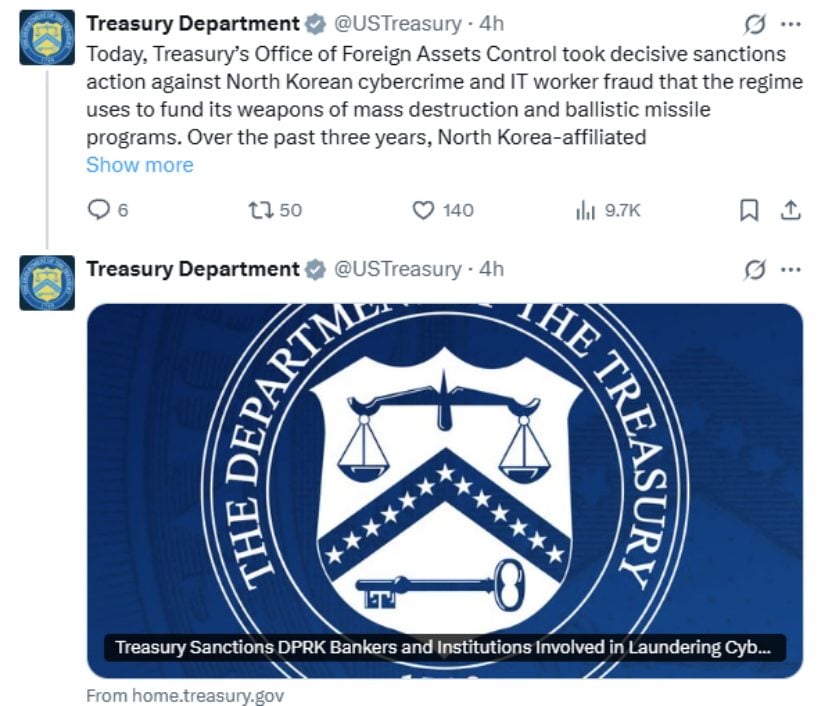Image resolution: width=825 pixels, height=706 pixels.
Task: Click Grok icon on the first tweet
Action: [x=756, y=23]
